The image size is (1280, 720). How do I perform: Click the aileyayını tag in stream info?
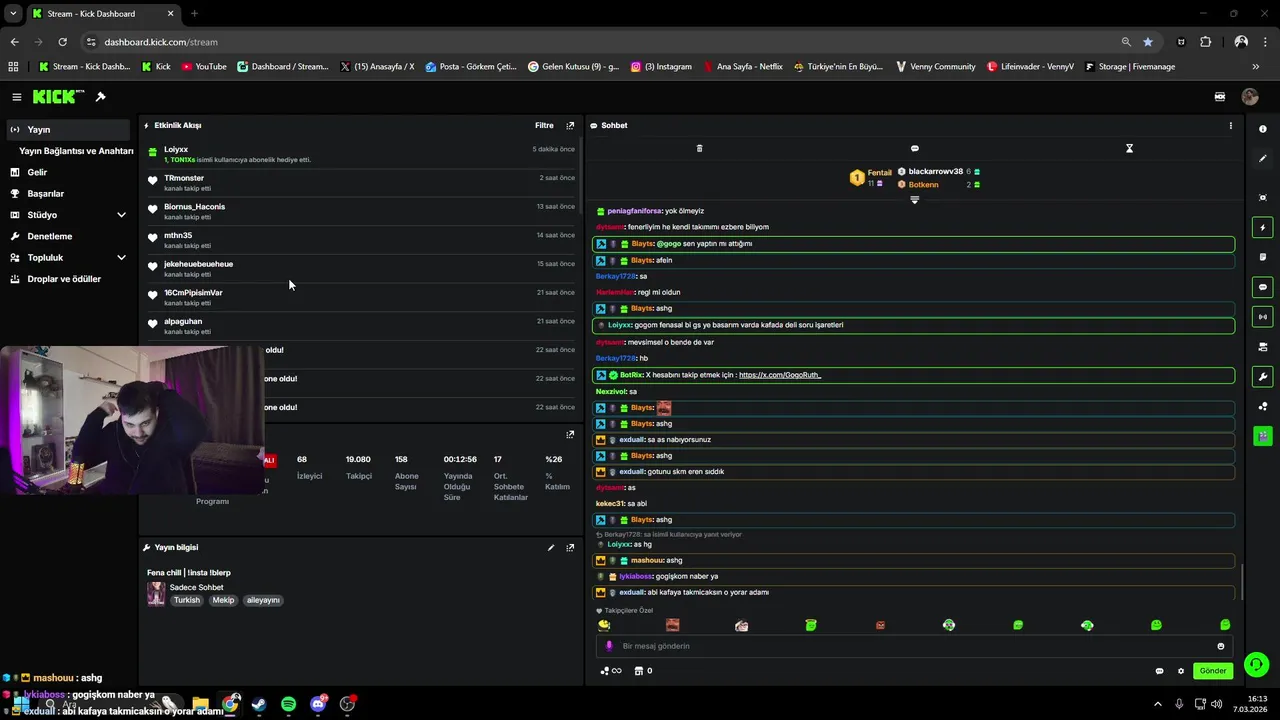point(264,600)
